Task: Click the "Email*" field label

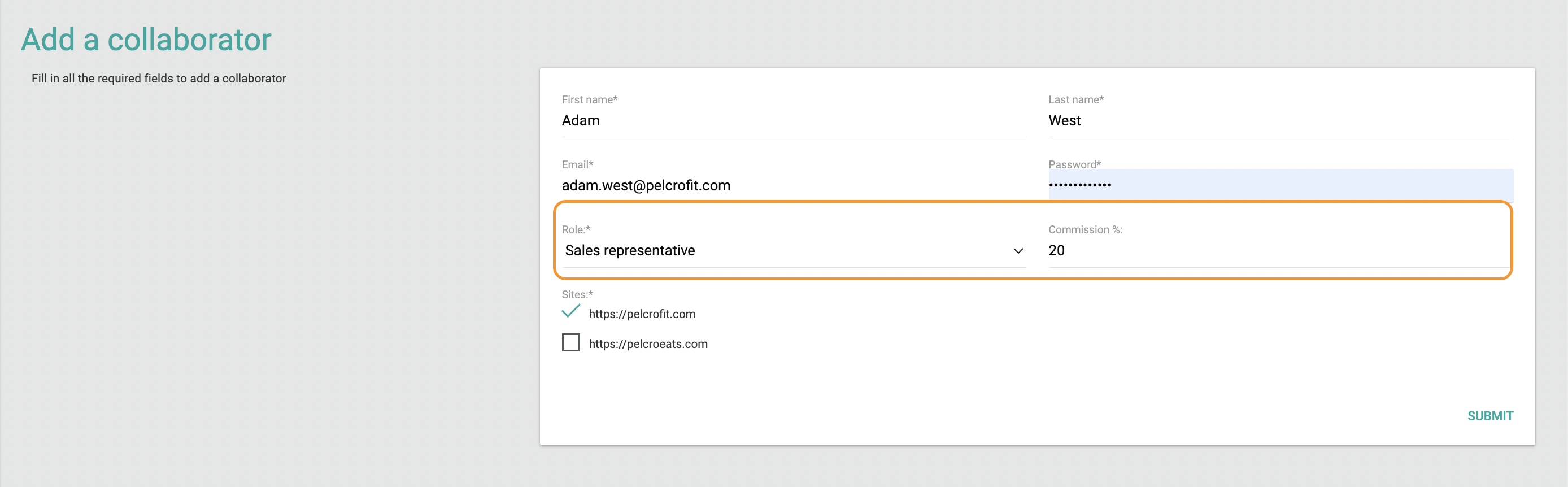Action: 577,164
